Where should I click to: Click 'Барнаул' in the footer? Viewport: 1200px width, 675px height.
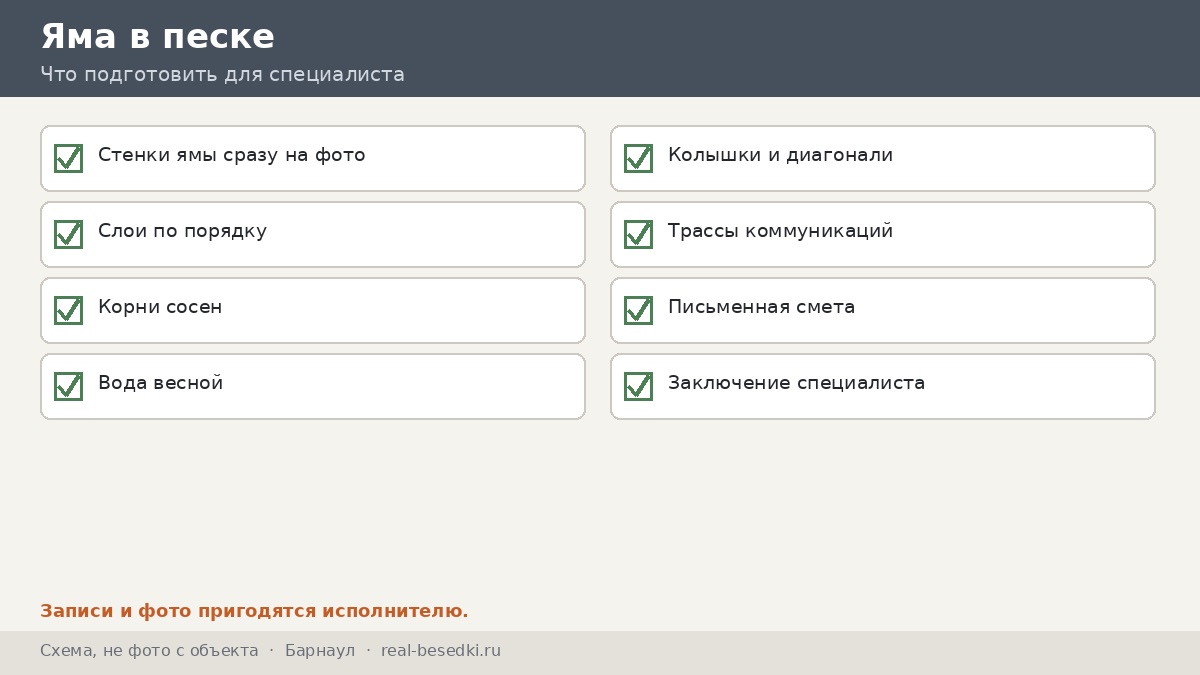[320, 651]
